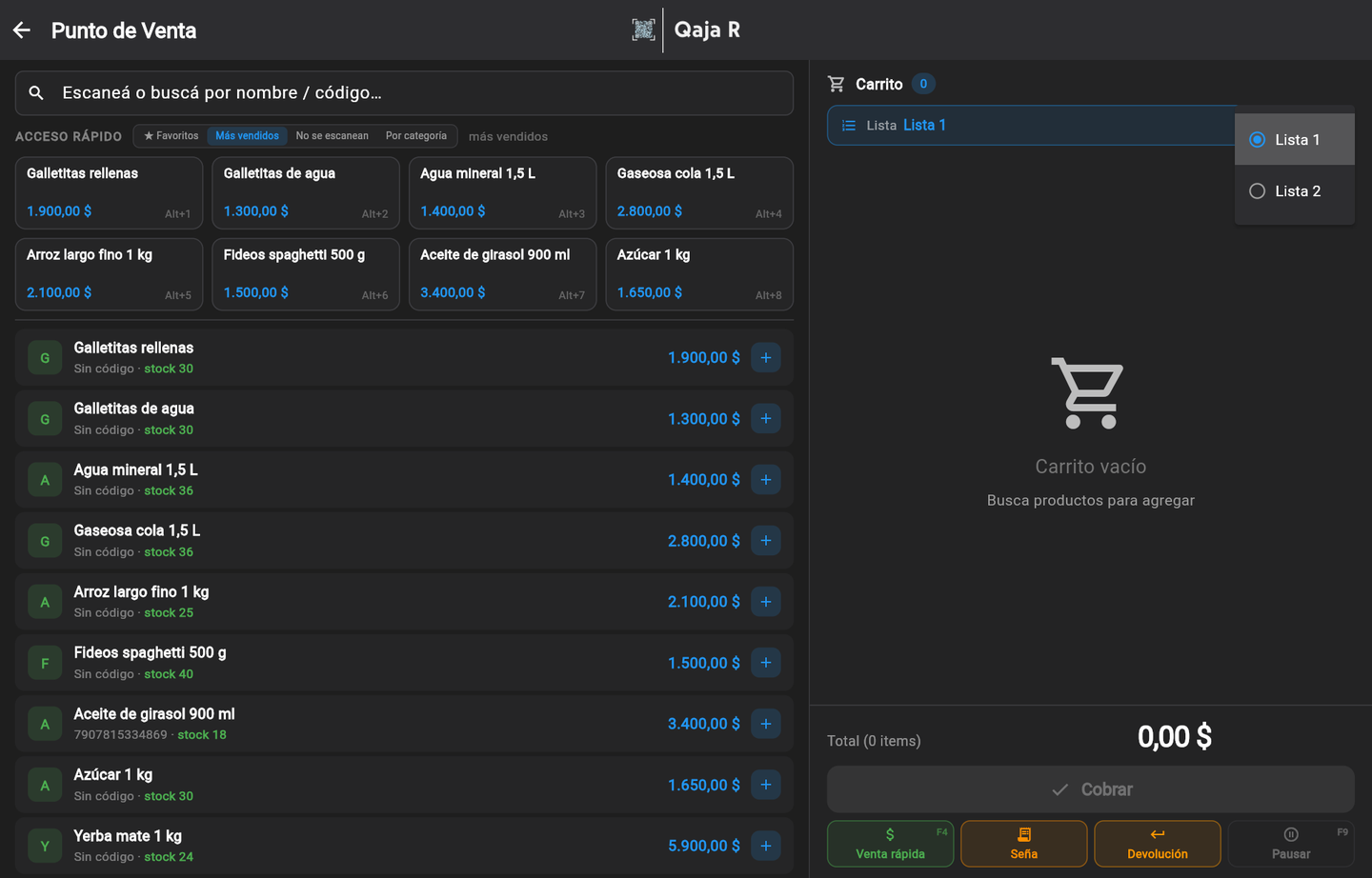Click the Y avatar of Yerba mate row

coord(45,846)
